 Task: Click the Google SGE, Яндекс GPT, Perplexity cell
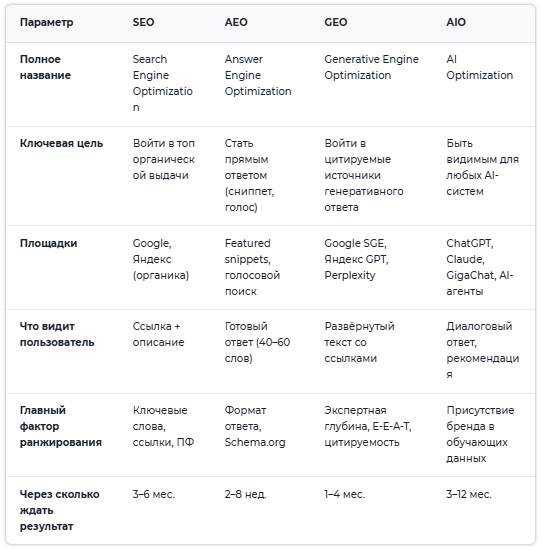pos(356,259)
